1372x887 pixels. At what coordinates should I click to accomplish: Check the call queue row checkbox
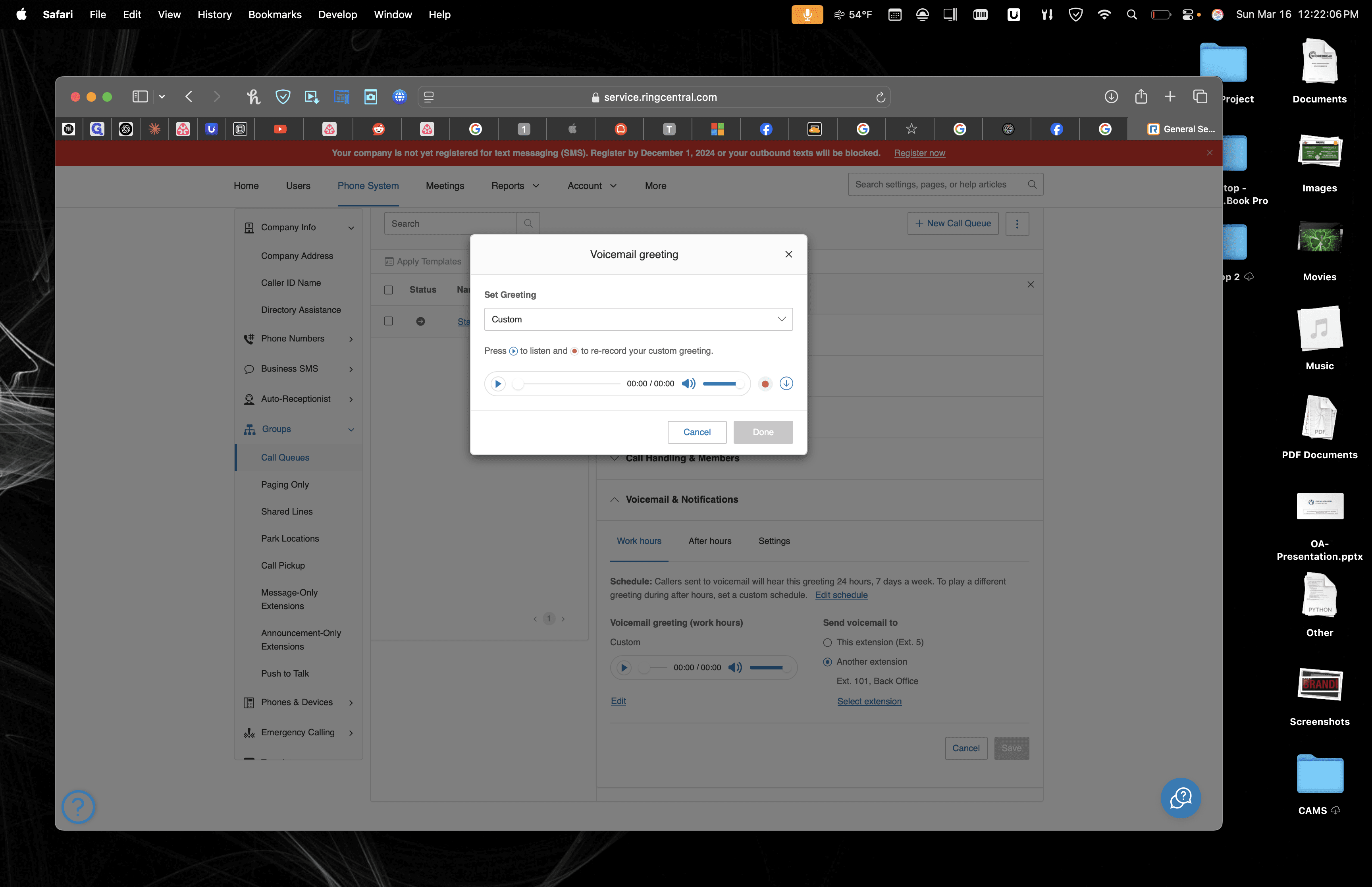388,321
